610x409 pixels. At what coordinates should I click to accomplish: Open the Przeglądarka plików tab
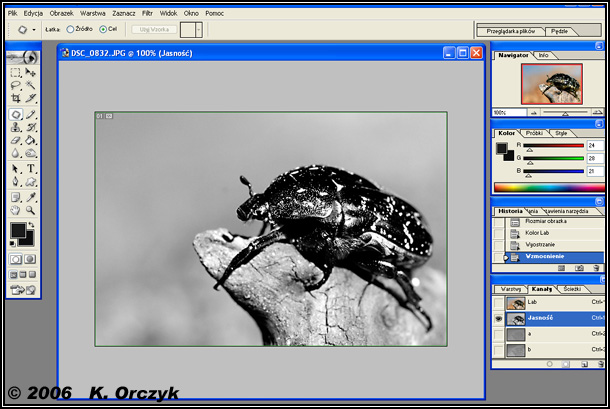[x=510, y=32]
